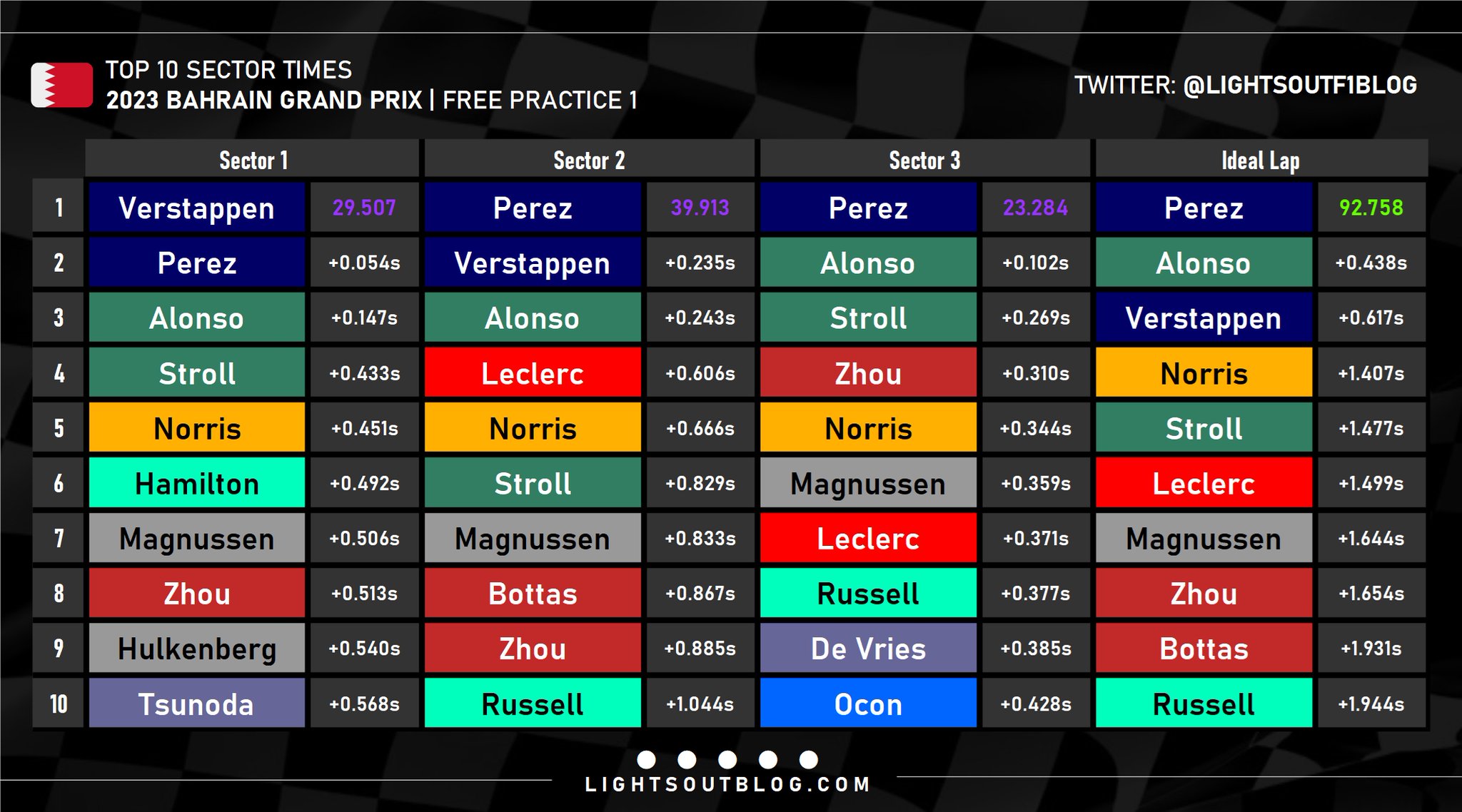Click the Hulkenberg cell in Sector 1

click(197, 649)
